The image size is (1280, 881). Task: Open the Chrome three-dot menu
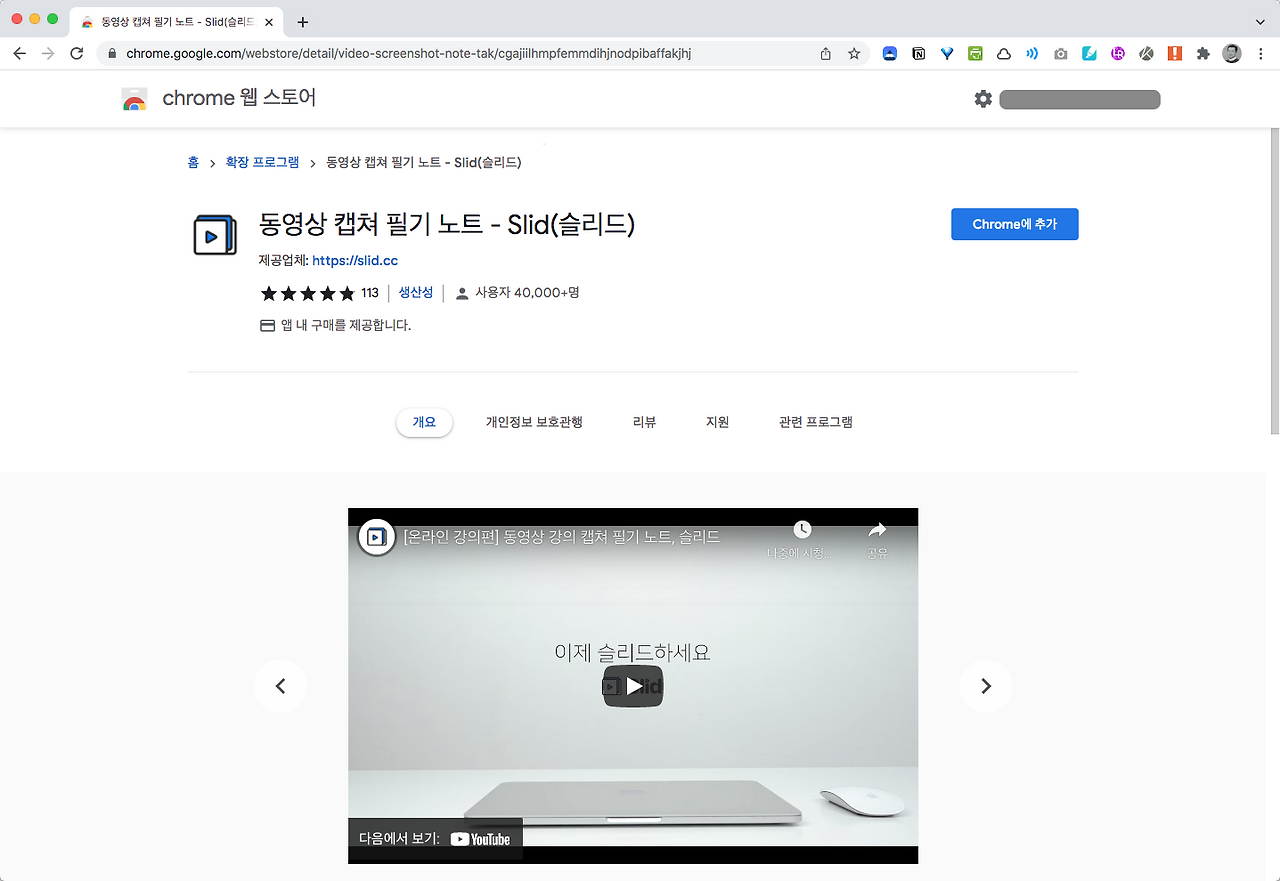1261,54
